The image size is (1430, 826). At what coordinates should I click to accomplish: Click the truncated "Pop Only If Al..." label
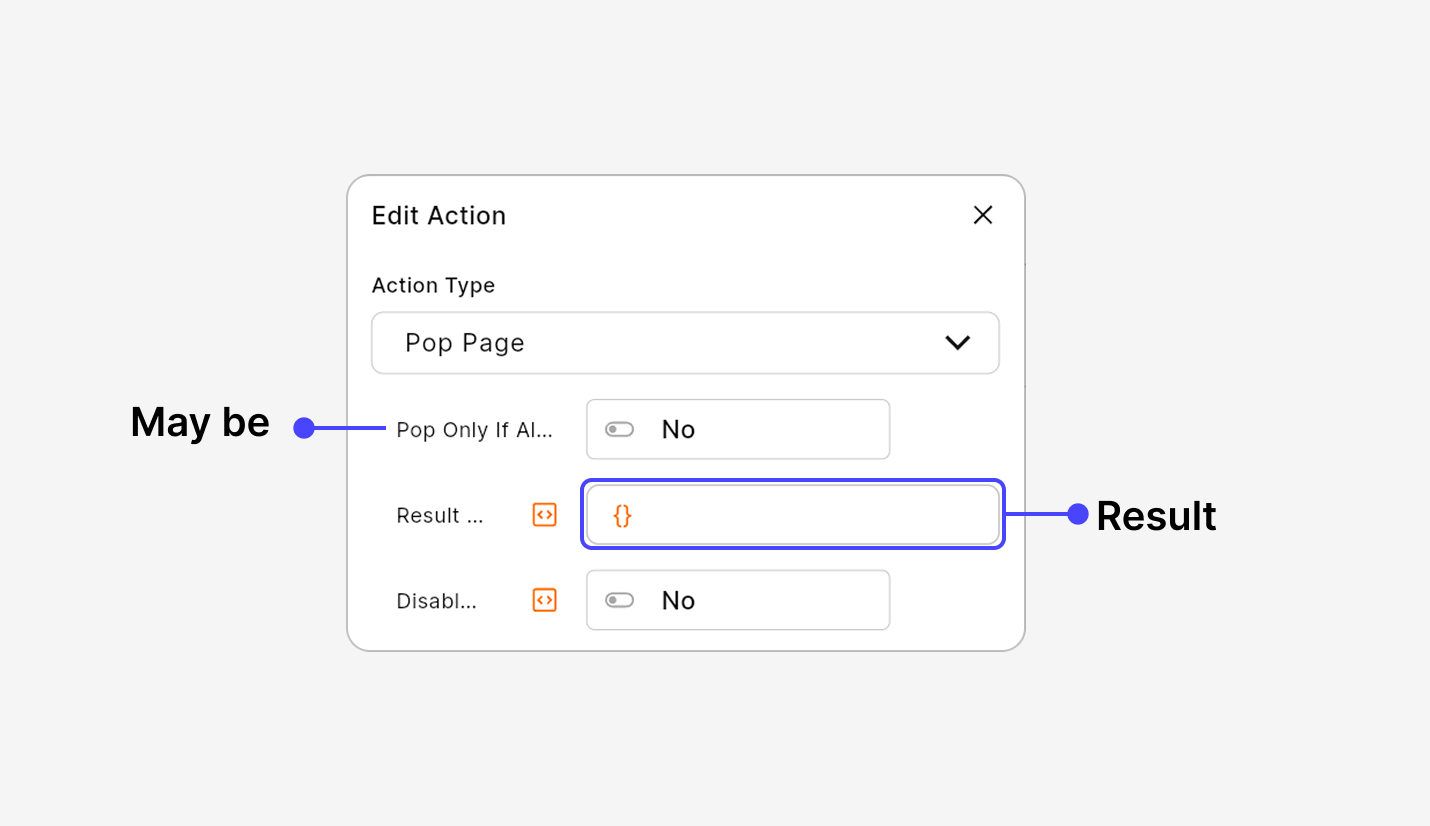(474, 430)
